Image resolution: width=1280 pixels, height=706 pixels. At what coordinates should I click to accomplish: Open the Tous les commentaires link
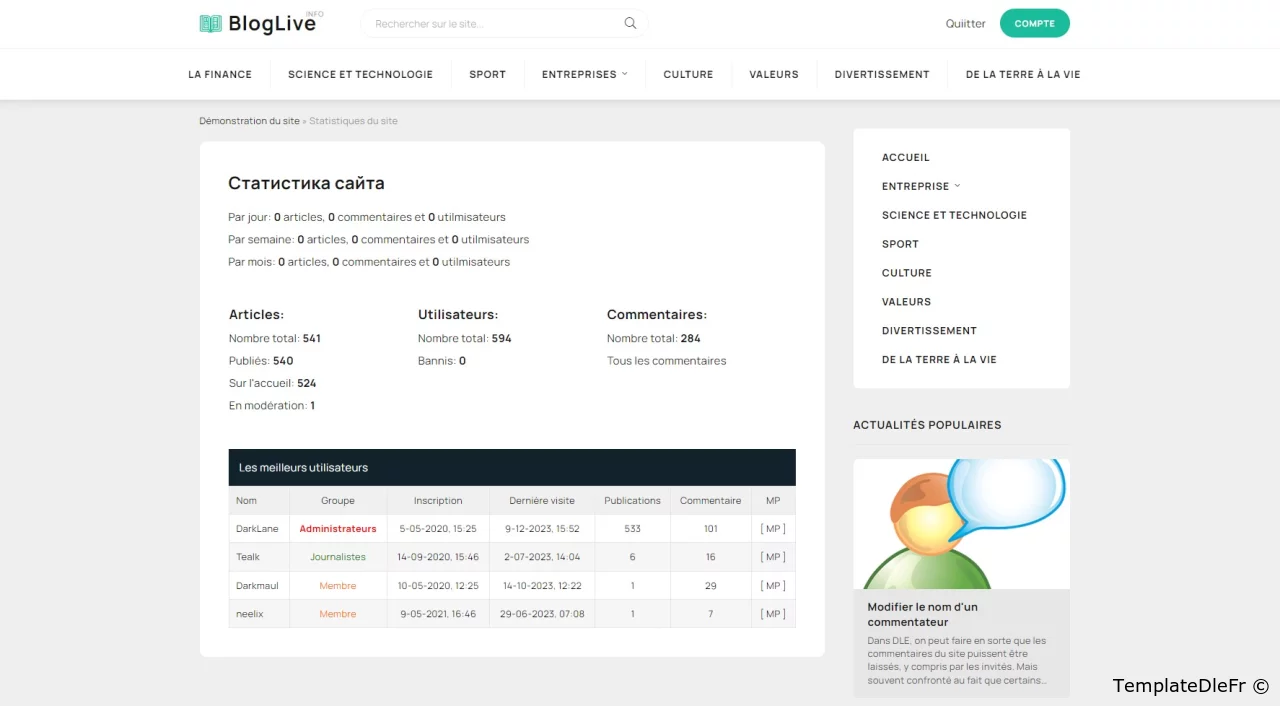(x=666, y=361)
